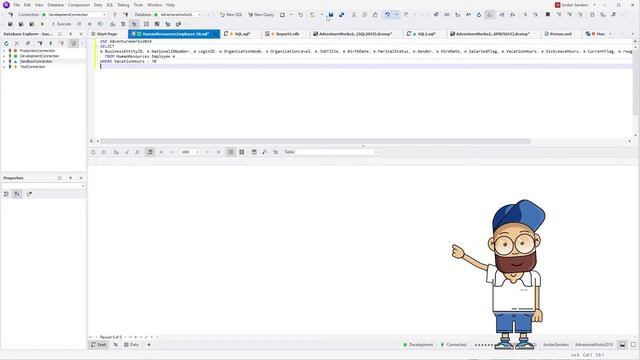This screenshot has height=360, width=640.
Task: Open the Table combo box in results toolbar
Action: (337, 152)
